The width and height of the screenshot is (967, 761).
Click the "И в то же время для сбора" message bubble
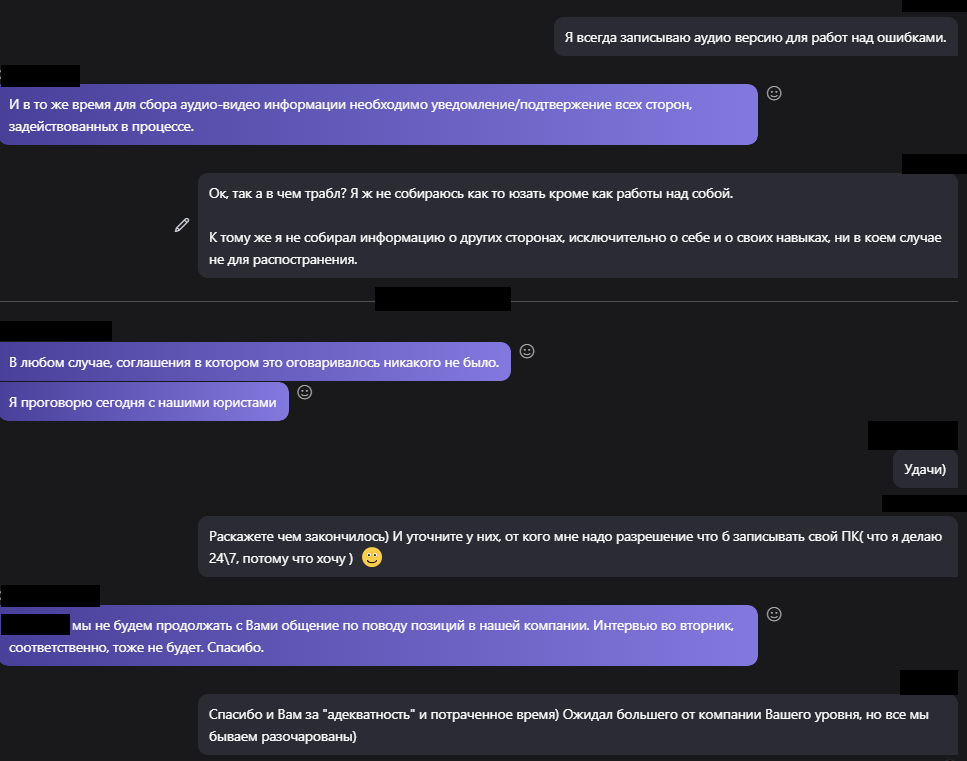[x=378, y=115]
